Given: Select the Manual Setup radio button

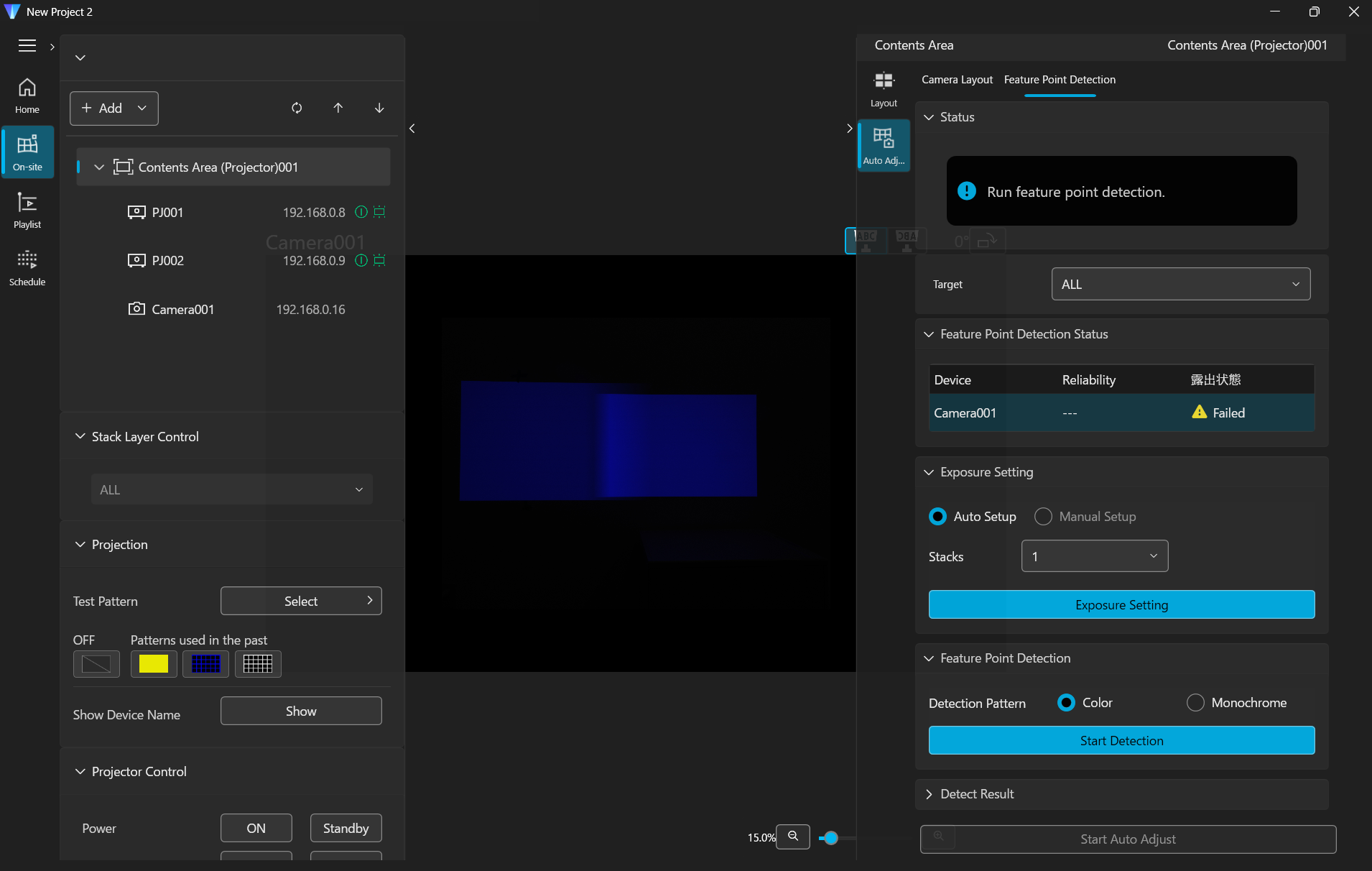Looking at the screenshot, I should 1043,517.
